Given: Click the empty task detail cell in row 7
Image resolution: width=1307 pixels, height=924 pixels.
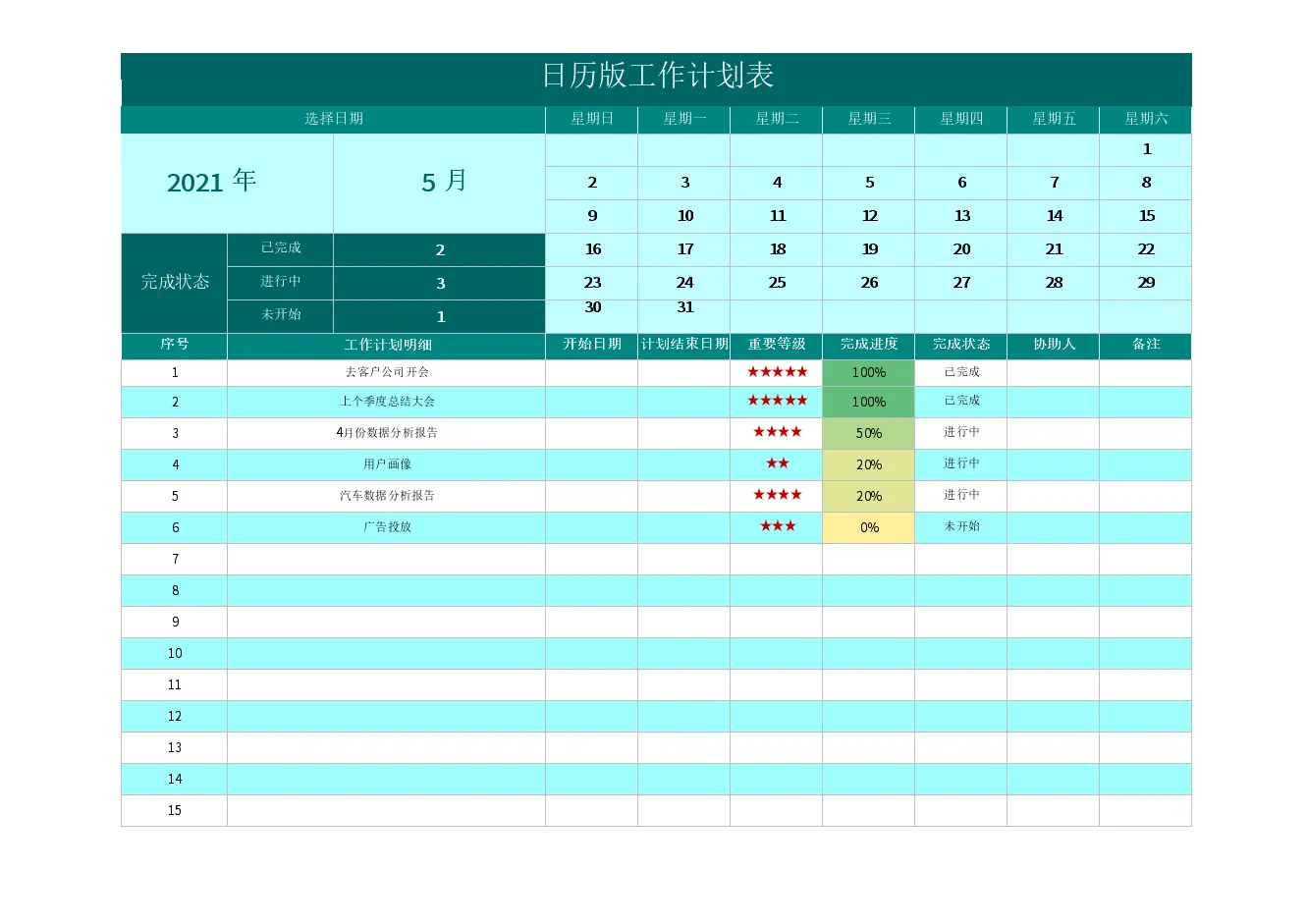Looking at the screenshot, I should (x=386, y=559).
